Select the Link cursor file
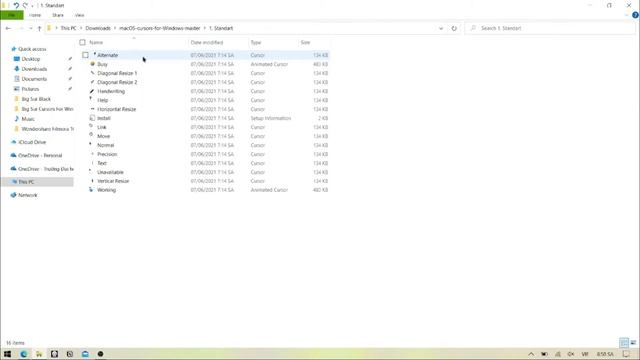The width and height of the screenshot is (640, 360). point(102,127)
